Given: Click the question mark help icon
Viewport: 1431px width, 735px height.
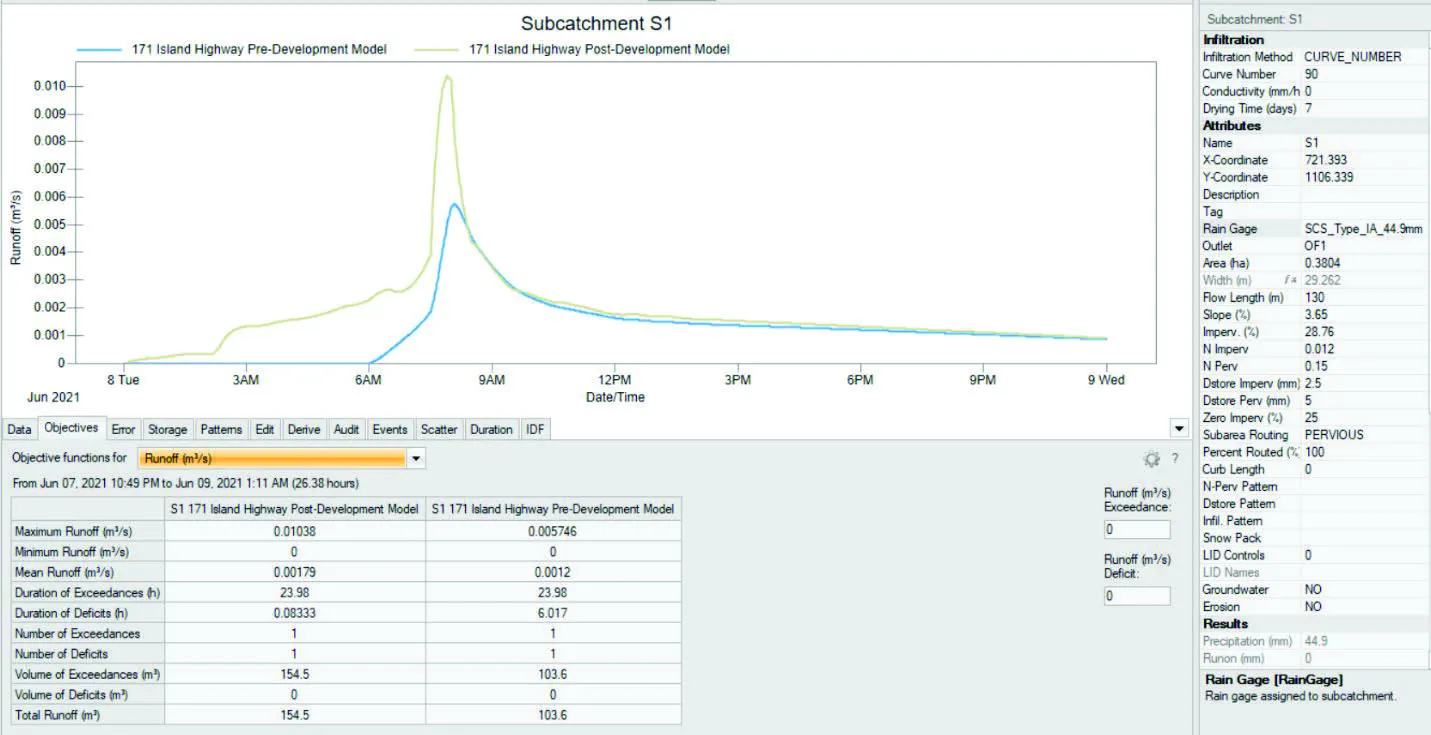Looking at the screenshot, I should (1175, 459).
